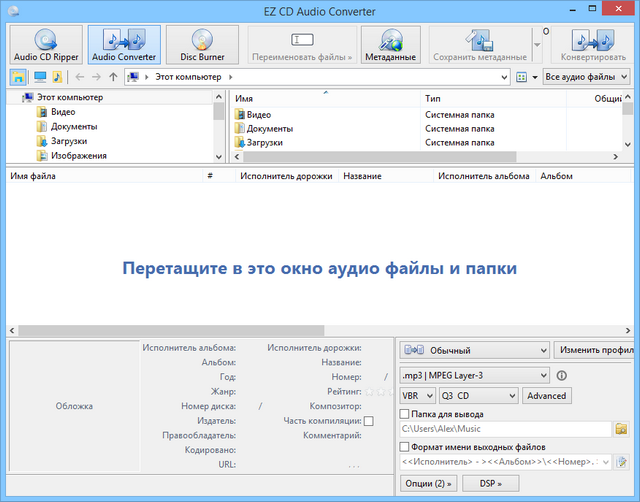Viewport: 640px width, 502px height.
Task: Expand the Все аудио файлы filter dropdown
Action: coord(585,77)
